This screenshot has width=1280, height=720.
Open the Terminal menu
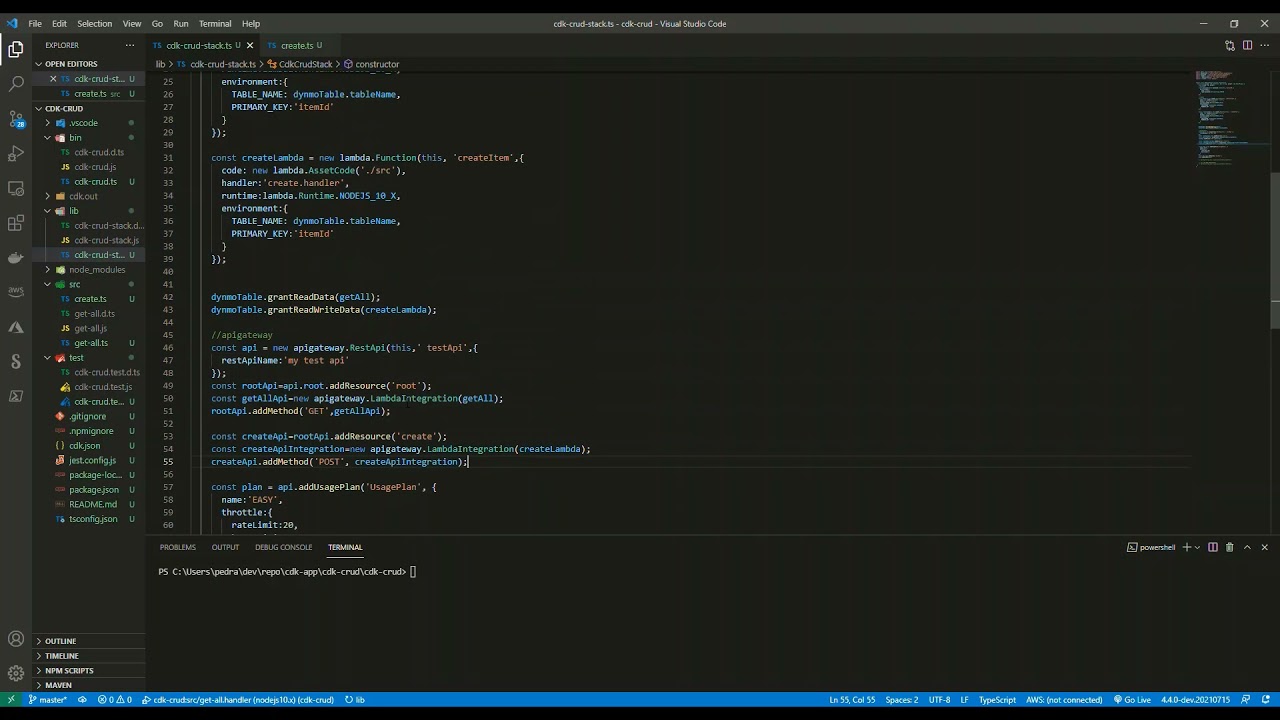[x=215, y=23]
